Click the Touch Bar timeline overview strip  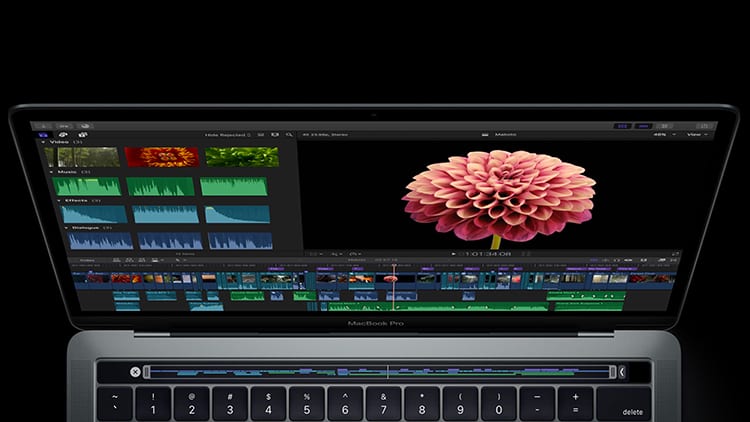point(379,372)
